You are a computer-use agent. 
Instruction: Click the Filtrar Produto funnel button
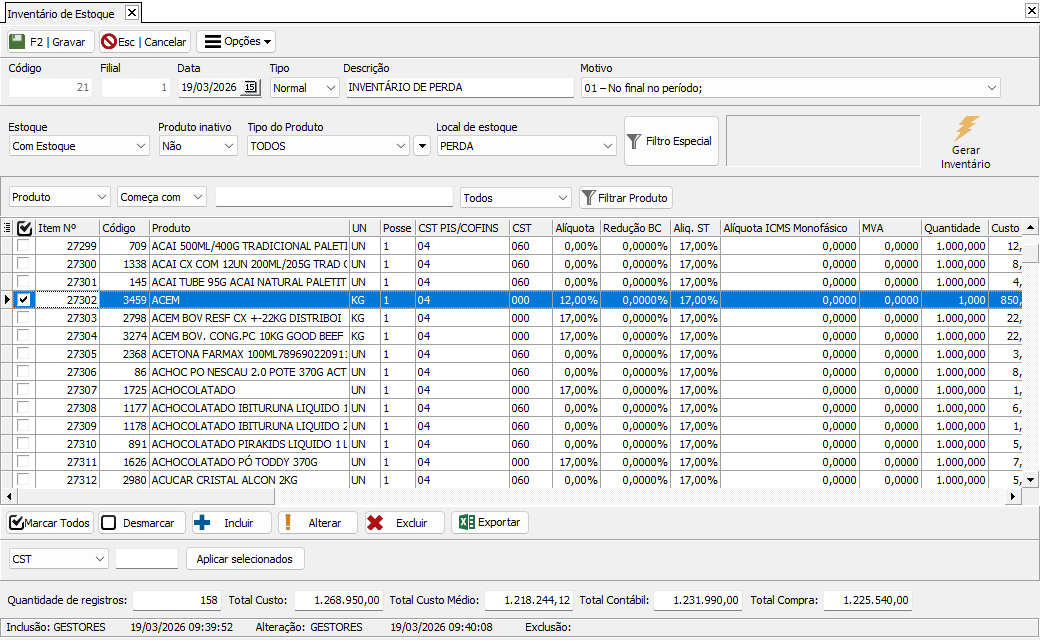tap(625, 198)
